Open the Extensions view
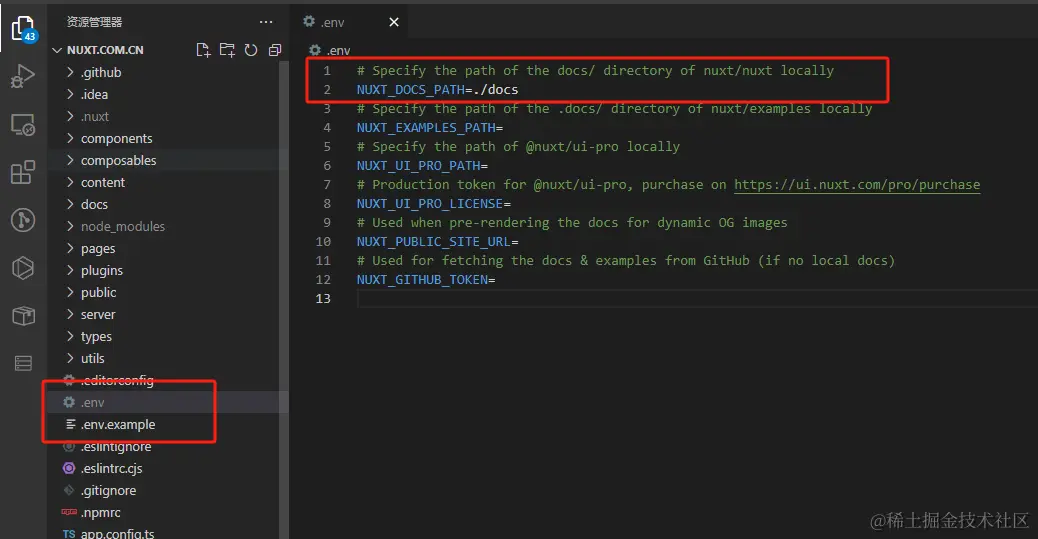 pyautogui.click(x=23, y=172)
